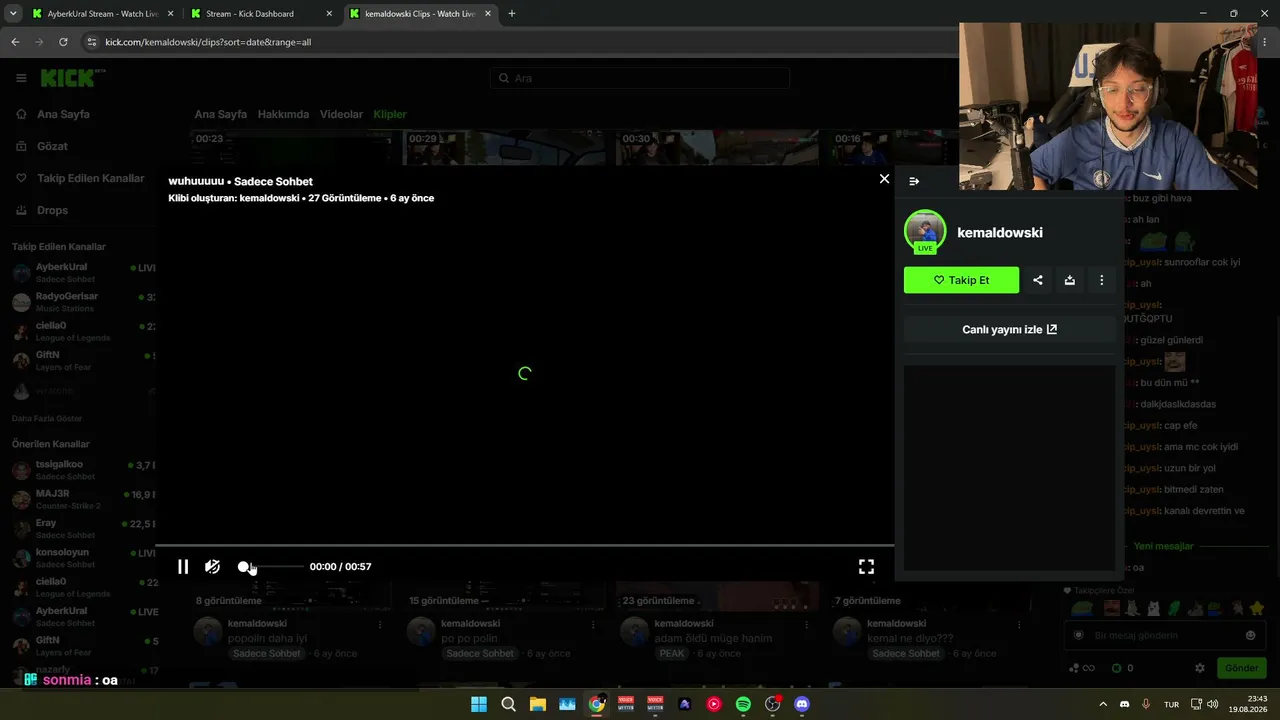Open Drops in sidebar
The height and width of the screenshot is (720, 1280).
pos(53,210)
